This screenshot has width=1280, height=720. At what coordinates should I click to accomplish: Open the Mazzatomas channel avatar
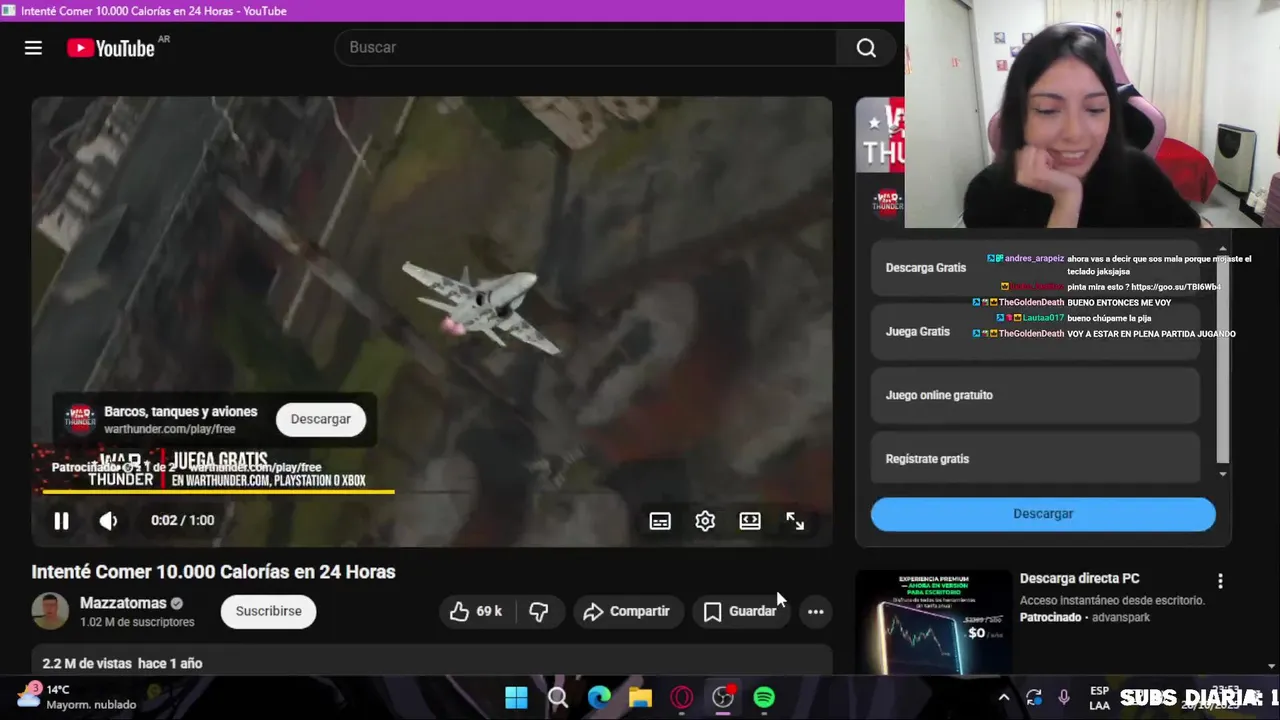pyautogui.click(x=50, y=611)
